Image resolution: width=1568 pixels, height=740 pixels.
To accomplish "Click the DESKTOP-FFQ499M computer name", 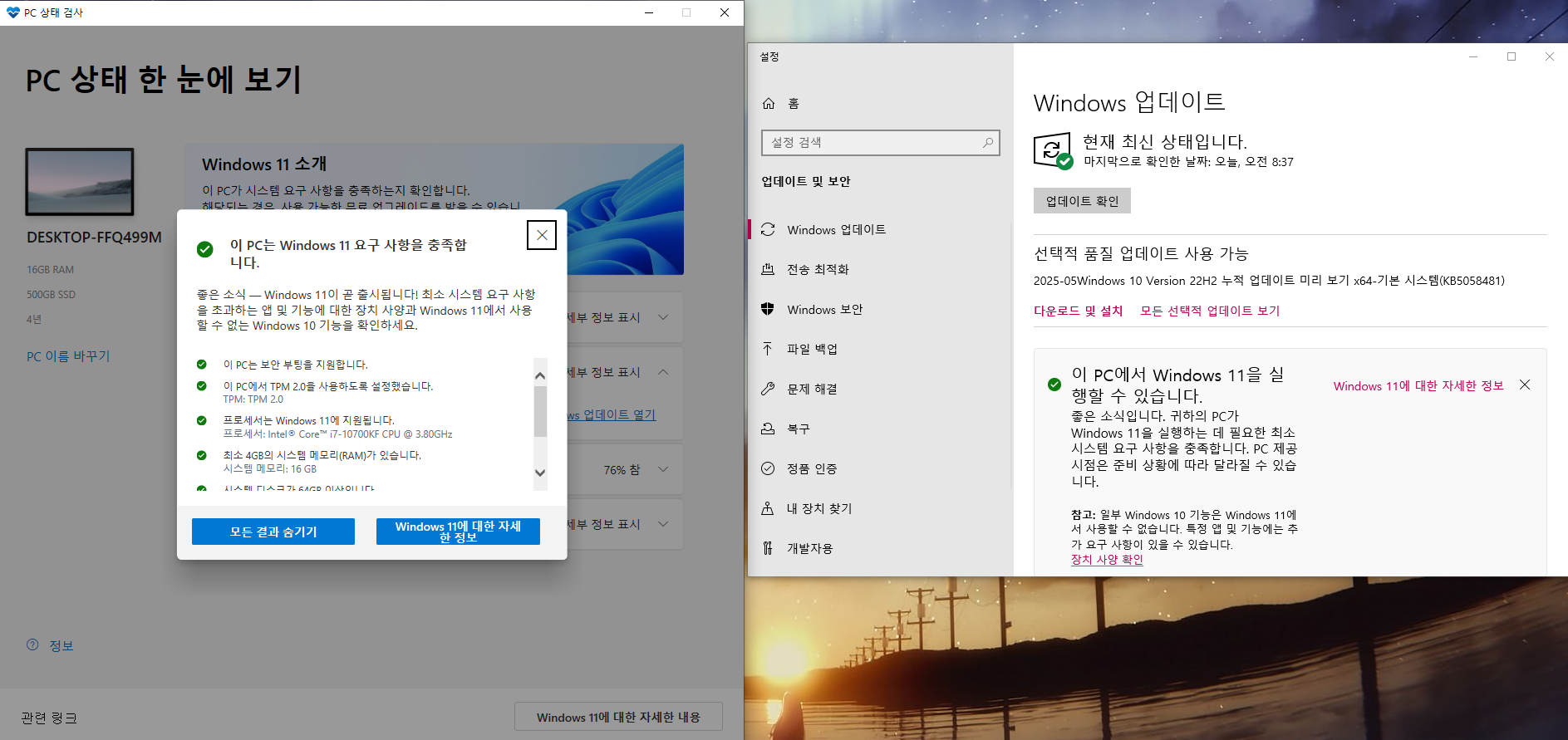I will coord(94,238).
